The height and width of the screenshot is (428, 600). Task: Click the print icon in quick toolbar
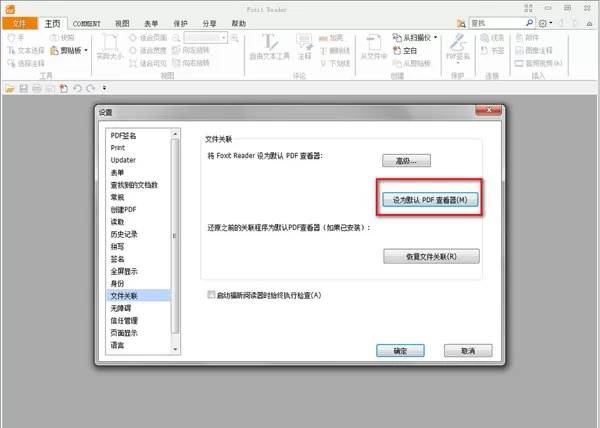coord(37,89)
